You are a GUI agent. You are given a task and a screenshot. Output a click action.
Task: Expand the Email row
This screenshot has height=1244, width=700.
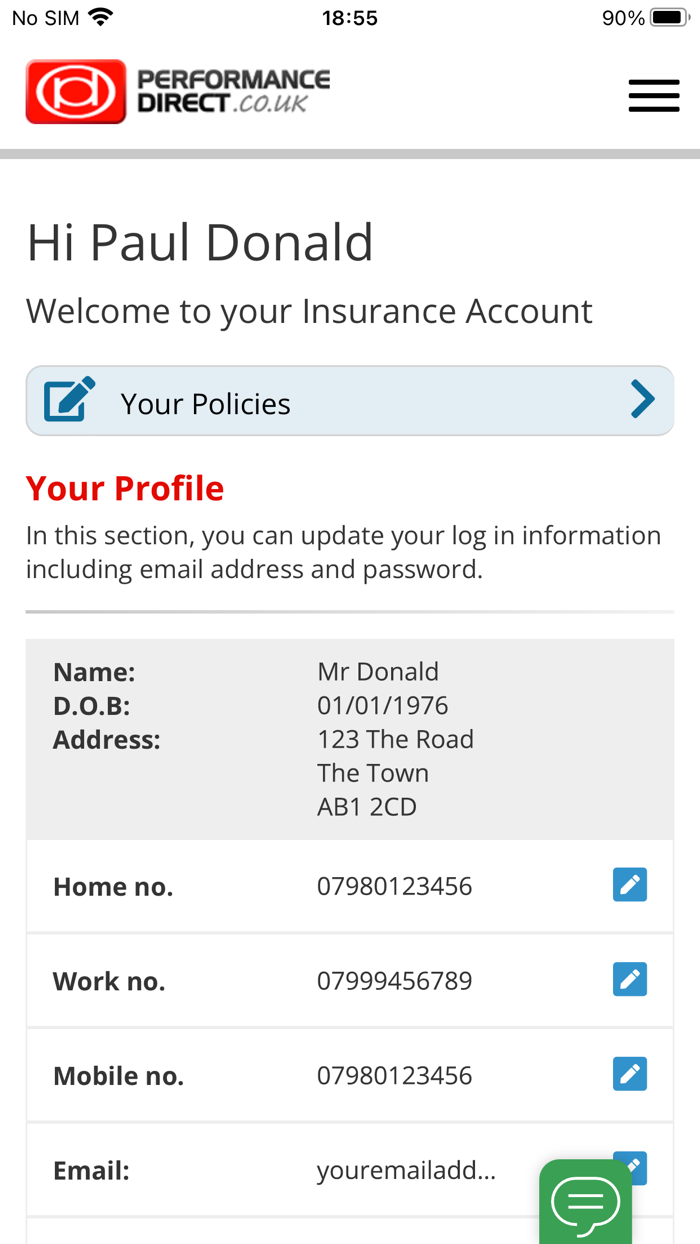(x=350, y=1167)
